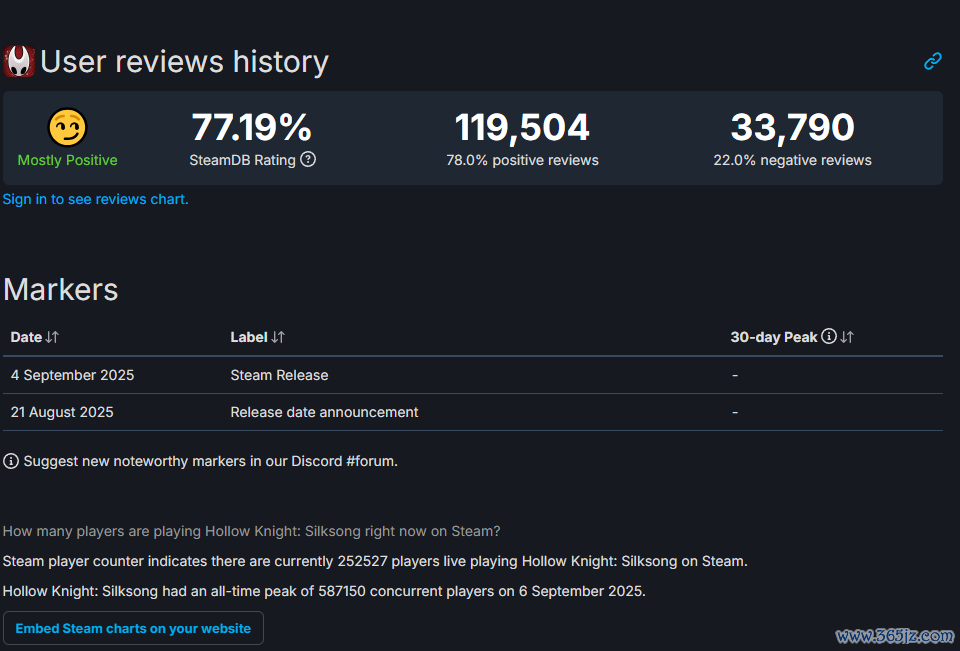Click the 30-day Peak info icon
The height and width of the screenshot is (651, 960).
[x=829, y=336]
